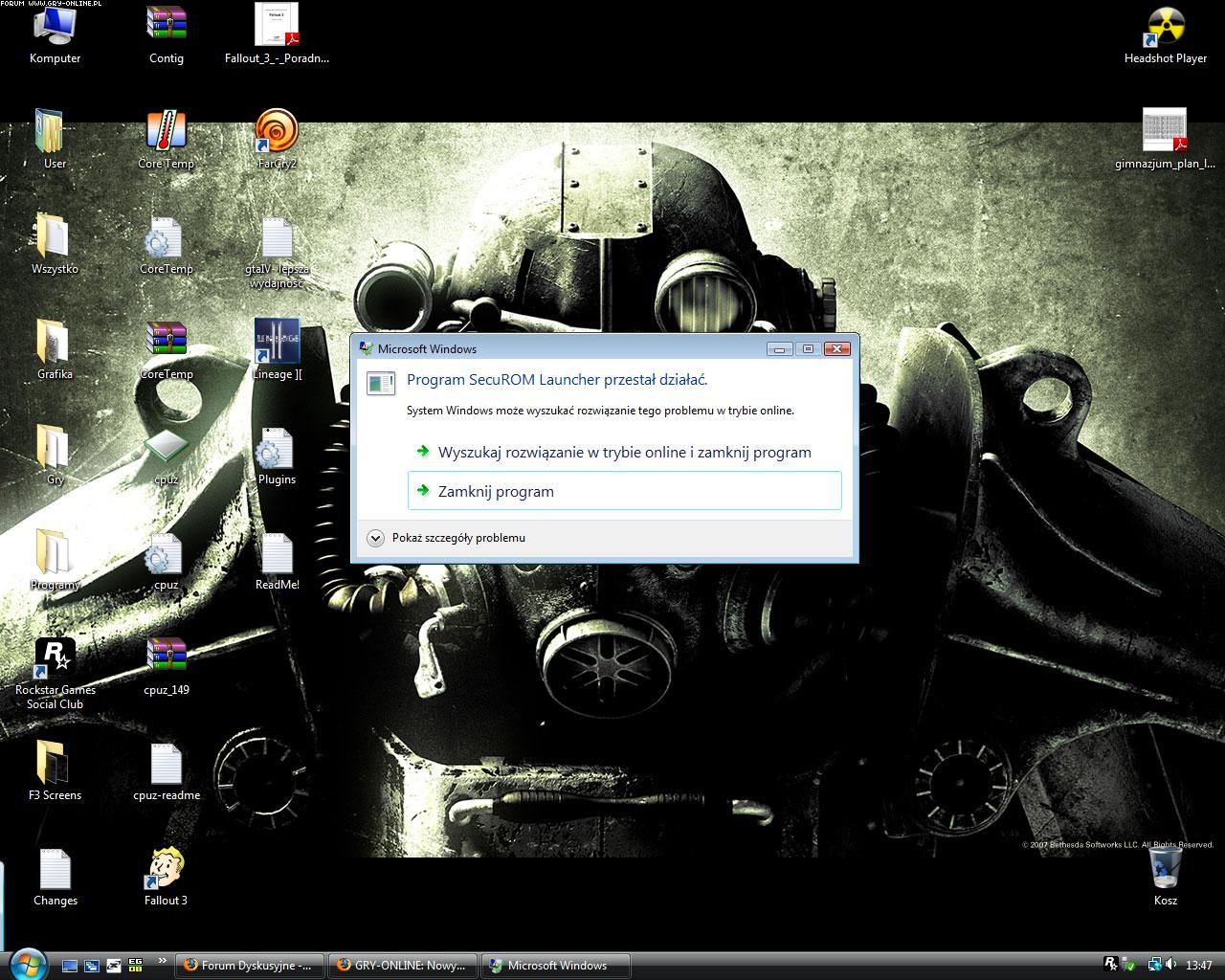Select the cpuz gear settings file
Image resolution: width=1225 pixels, height=980 pixels.
[166, 561]
